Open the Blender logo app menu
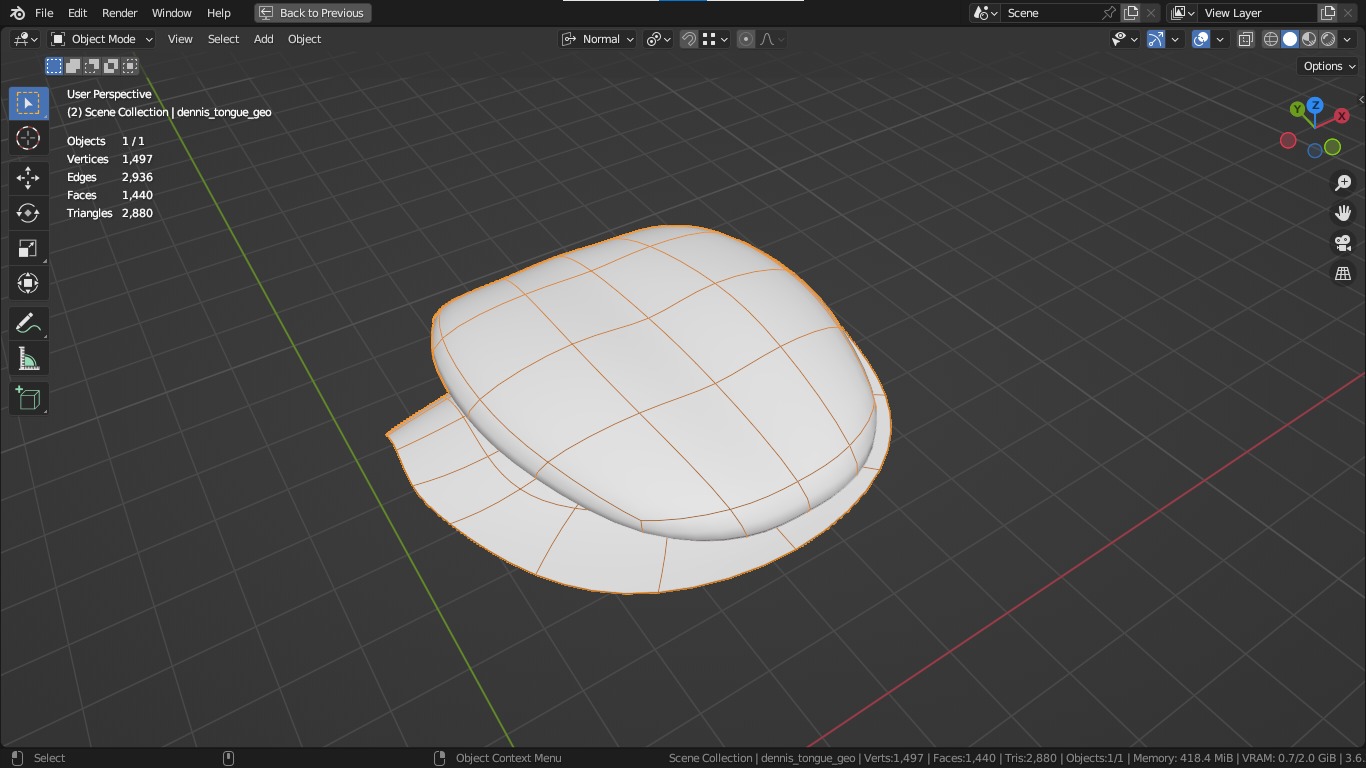1366x768 pixels. 17,13
